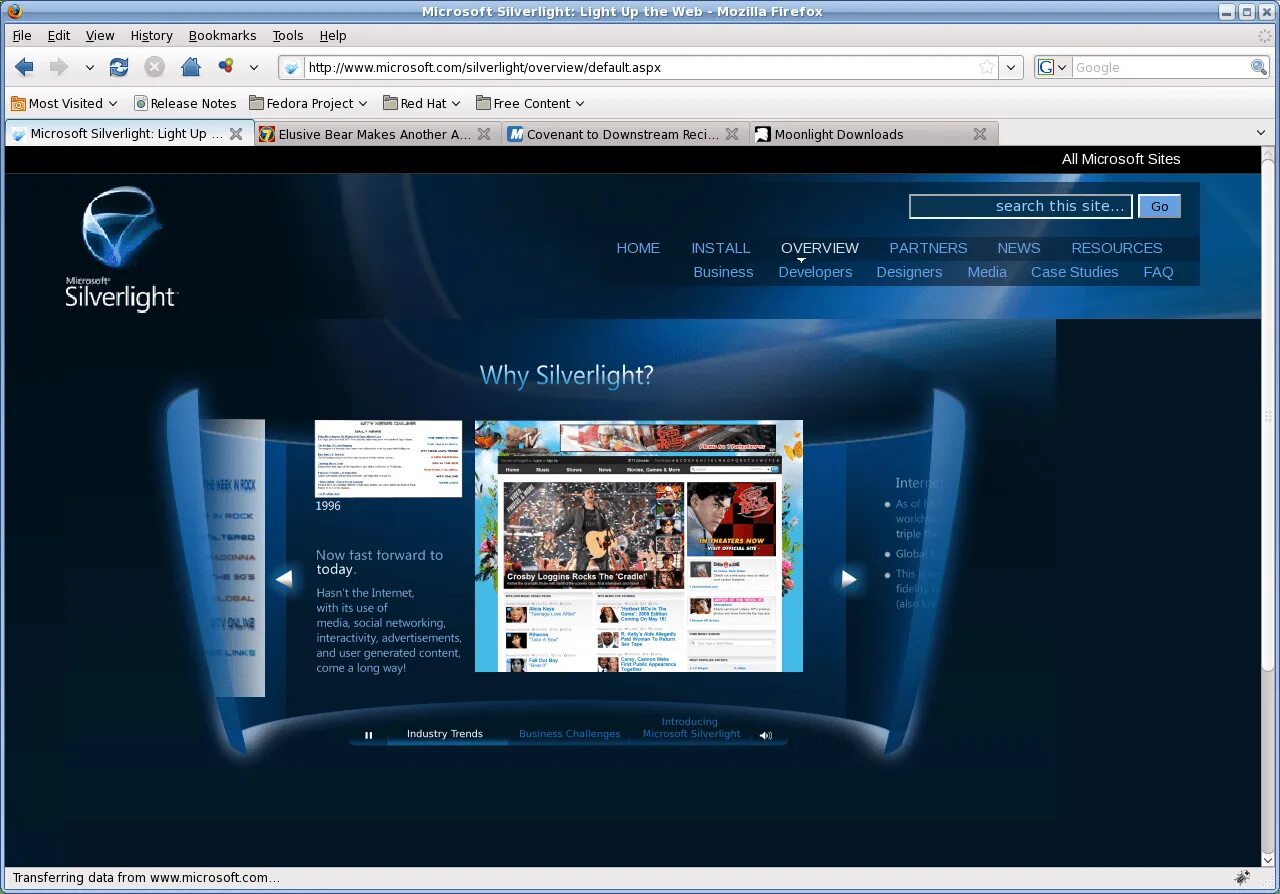Click the site search input field

point(1021,206)
